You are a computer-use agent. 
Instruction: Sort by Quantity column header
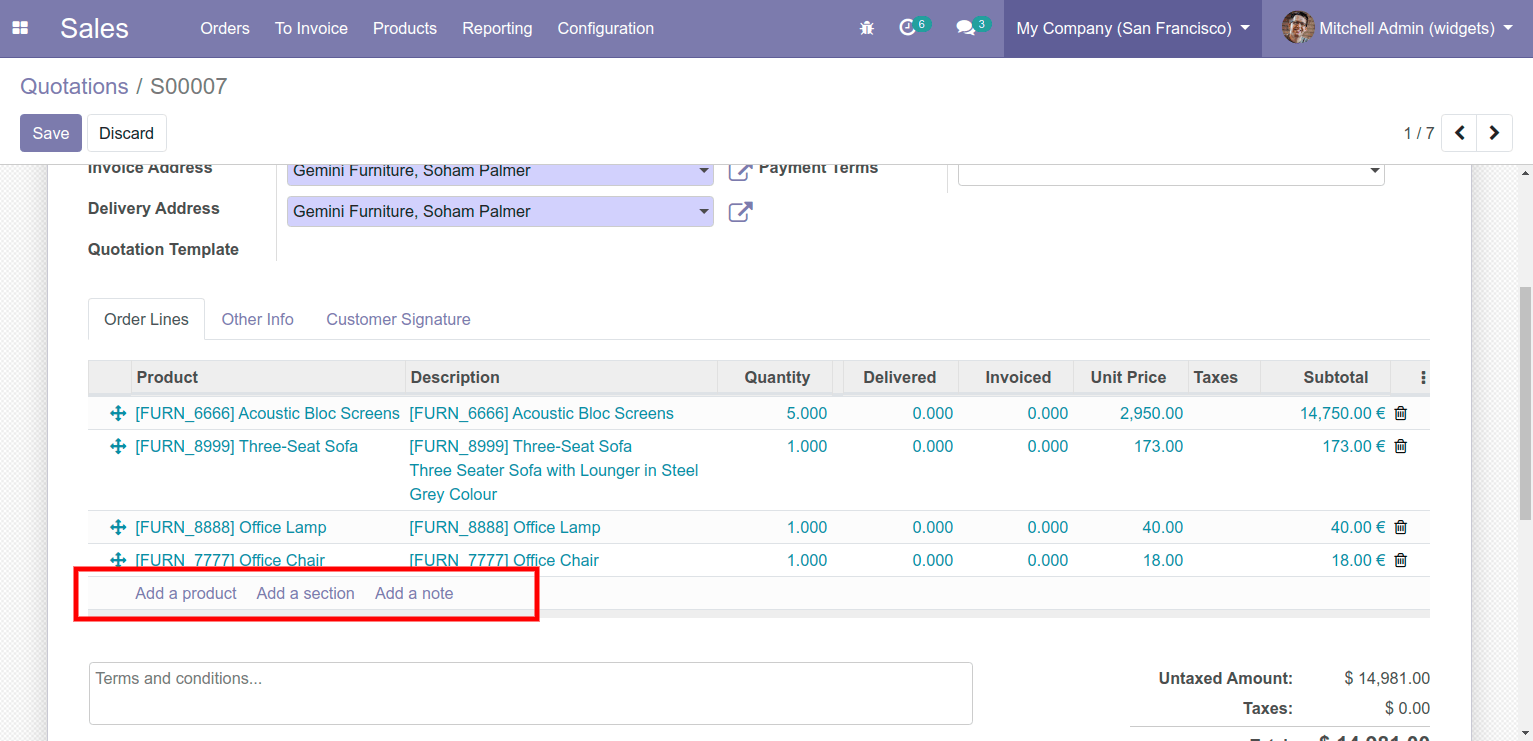777,377
